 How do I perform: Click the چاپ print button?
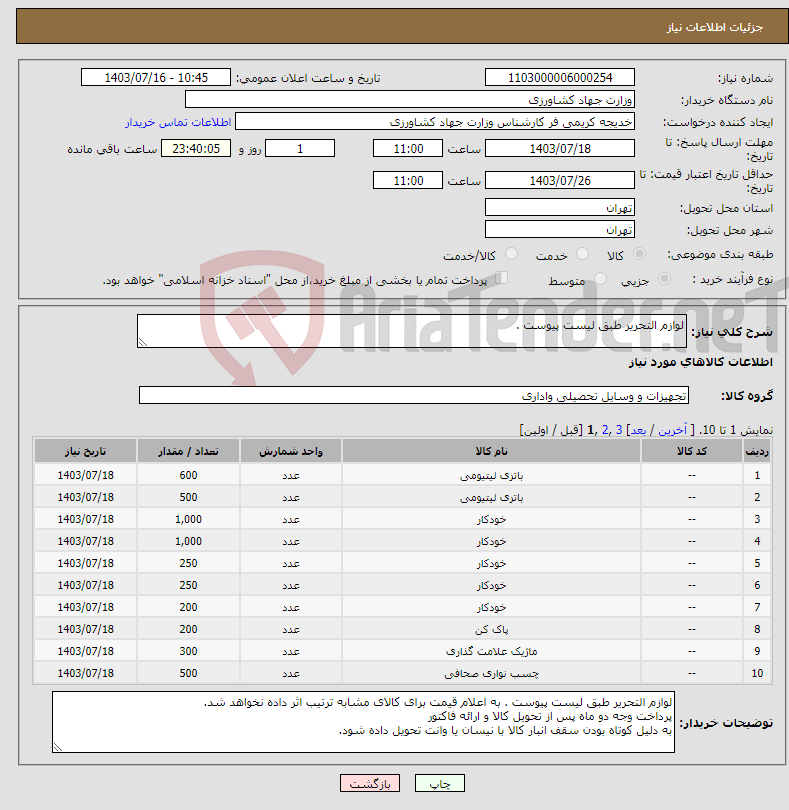click(440, 783)
